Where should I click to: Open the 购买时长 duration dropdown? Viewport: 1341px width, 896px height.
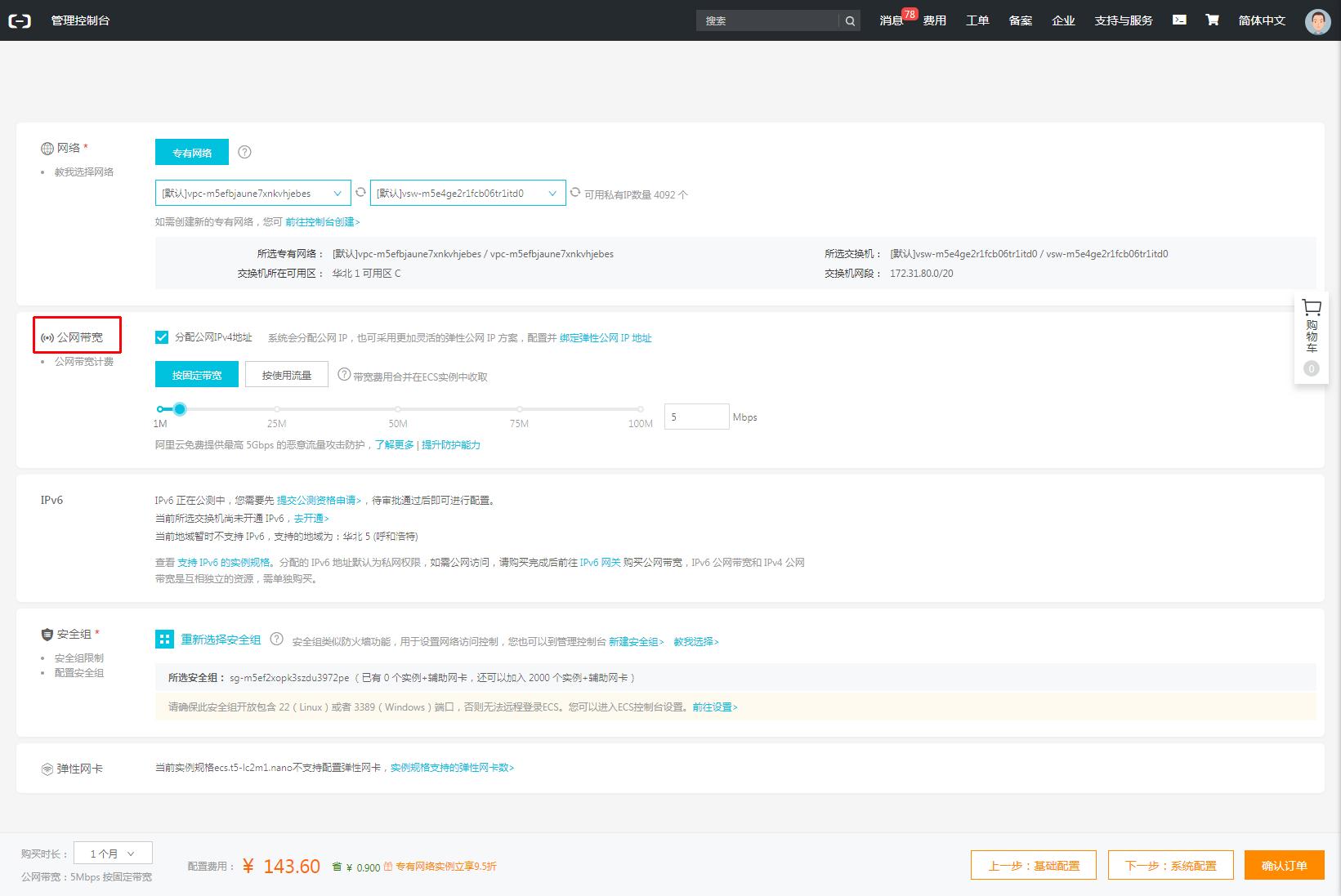[113, 853]
